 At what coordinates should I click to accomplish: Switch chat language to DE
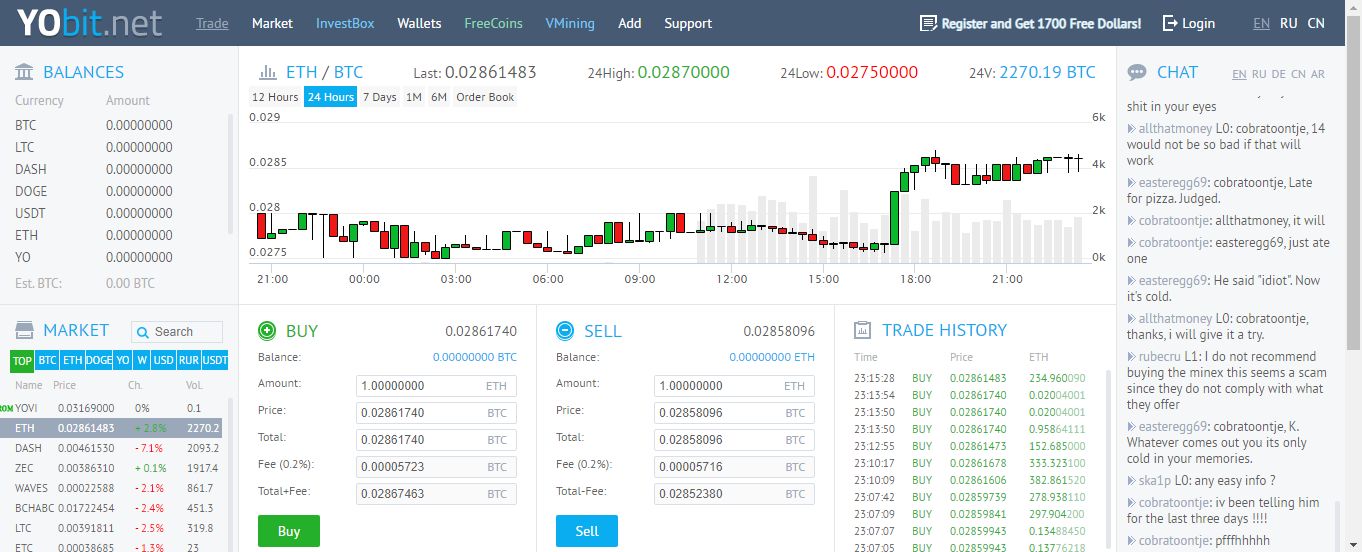click(1279, 74)
